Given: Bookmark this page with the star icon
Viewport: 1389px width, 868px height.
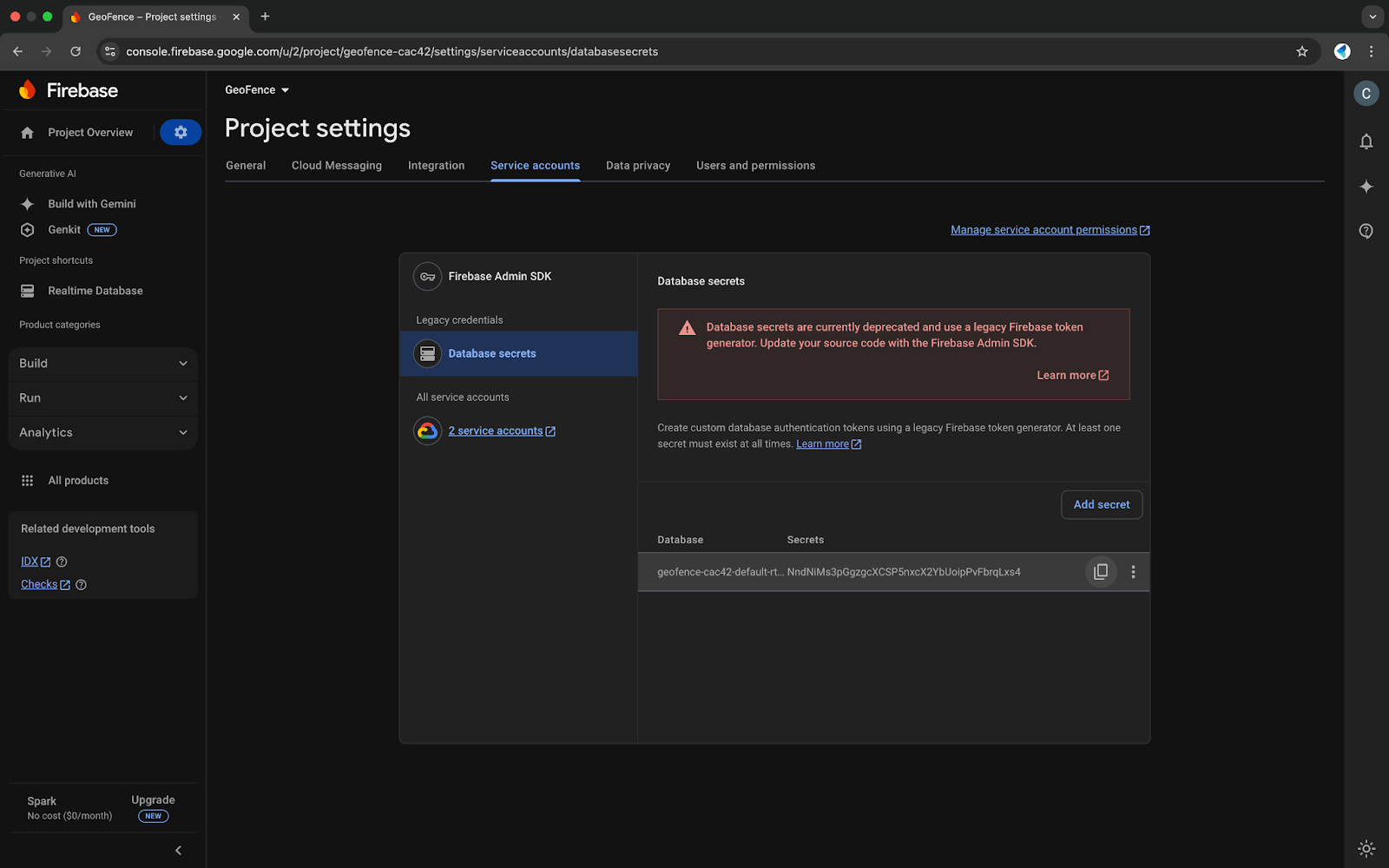Looking at the screenshot, I should [1301, 51].
